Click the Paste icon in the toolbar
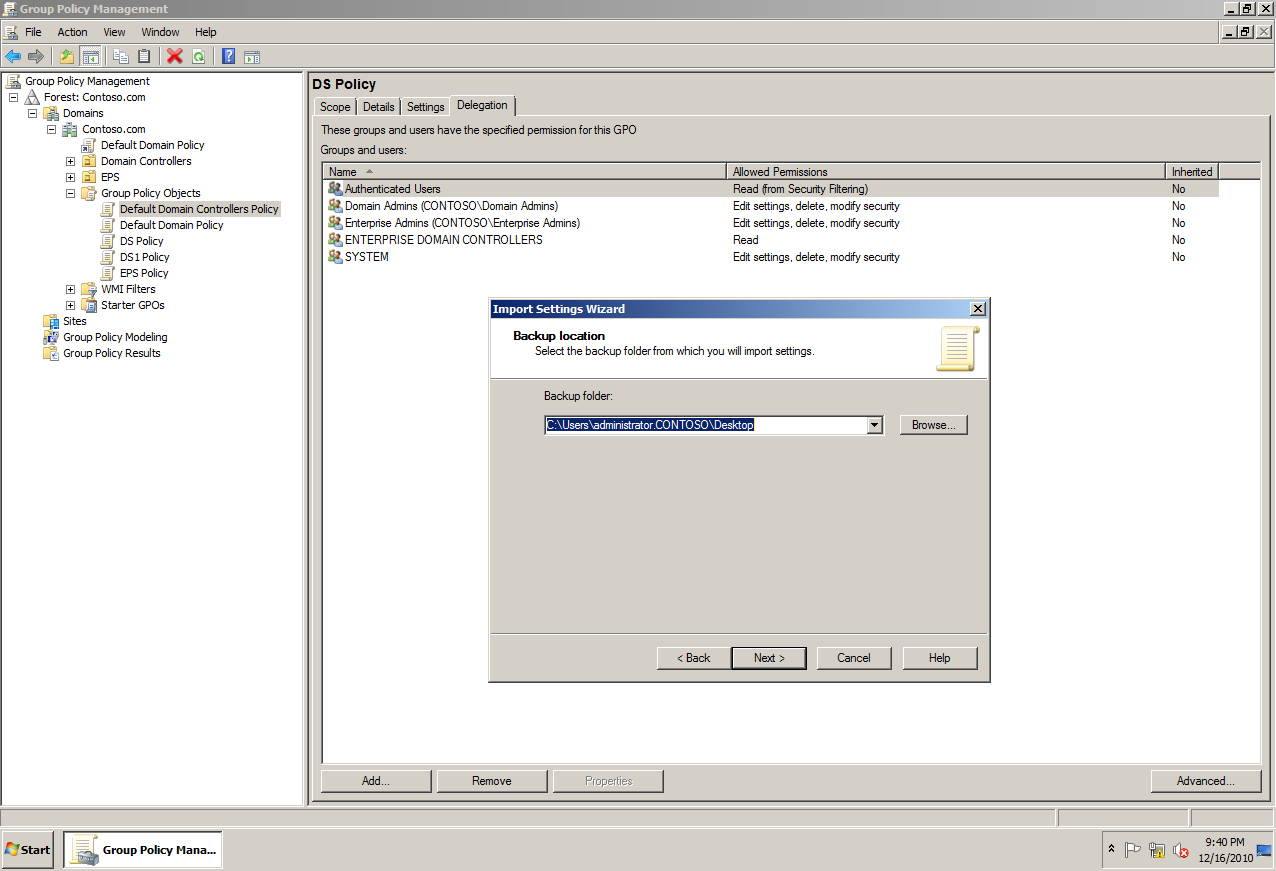Screen dimensions: 1276x871 (145, 56)
